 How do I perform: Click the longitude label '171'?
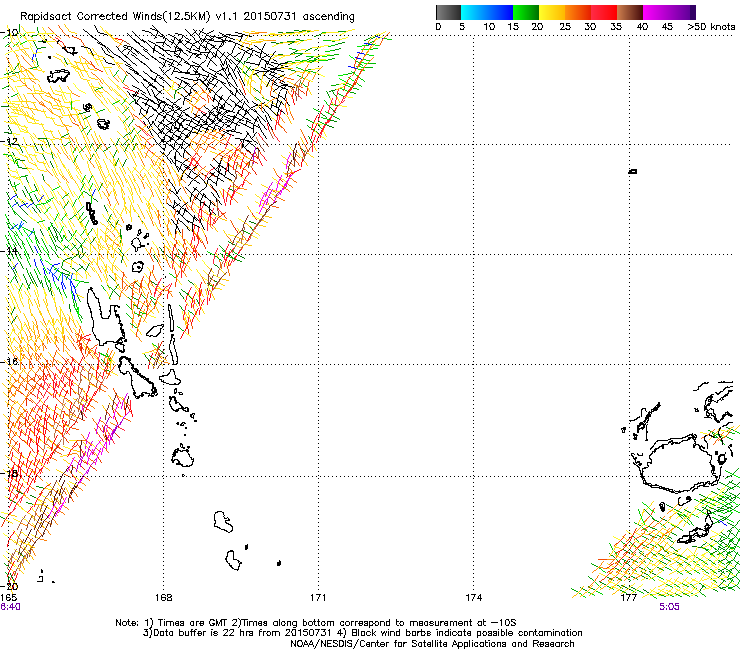[x=318, y=598]
